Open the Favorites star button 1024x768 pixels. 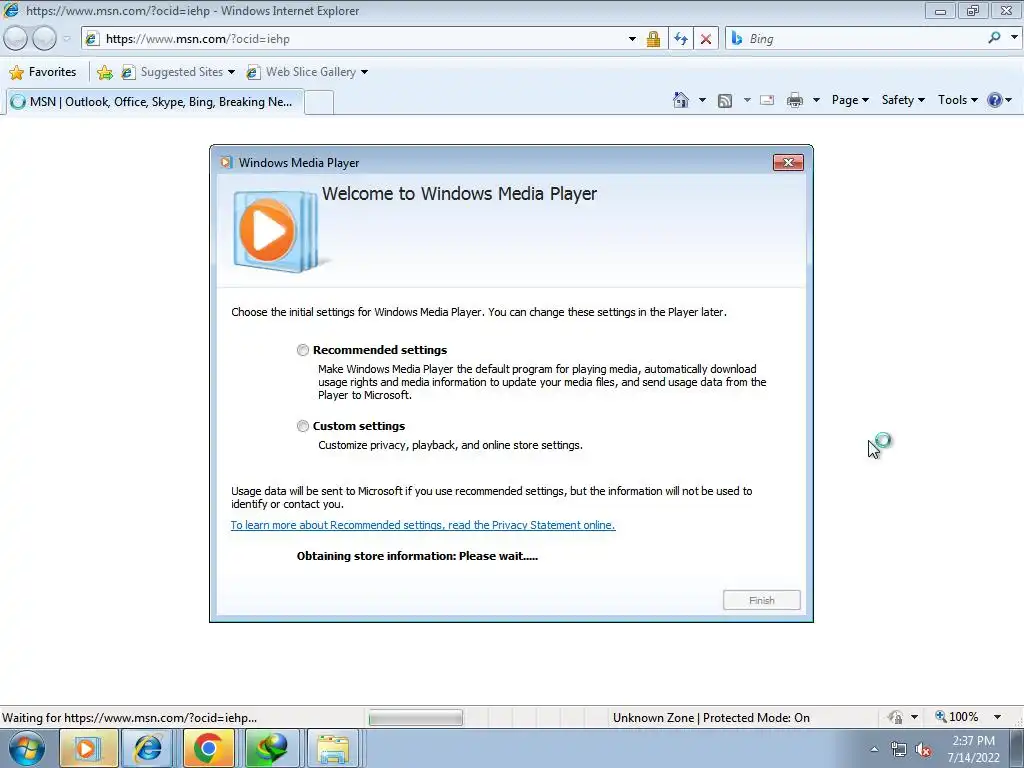pos(43,72)
